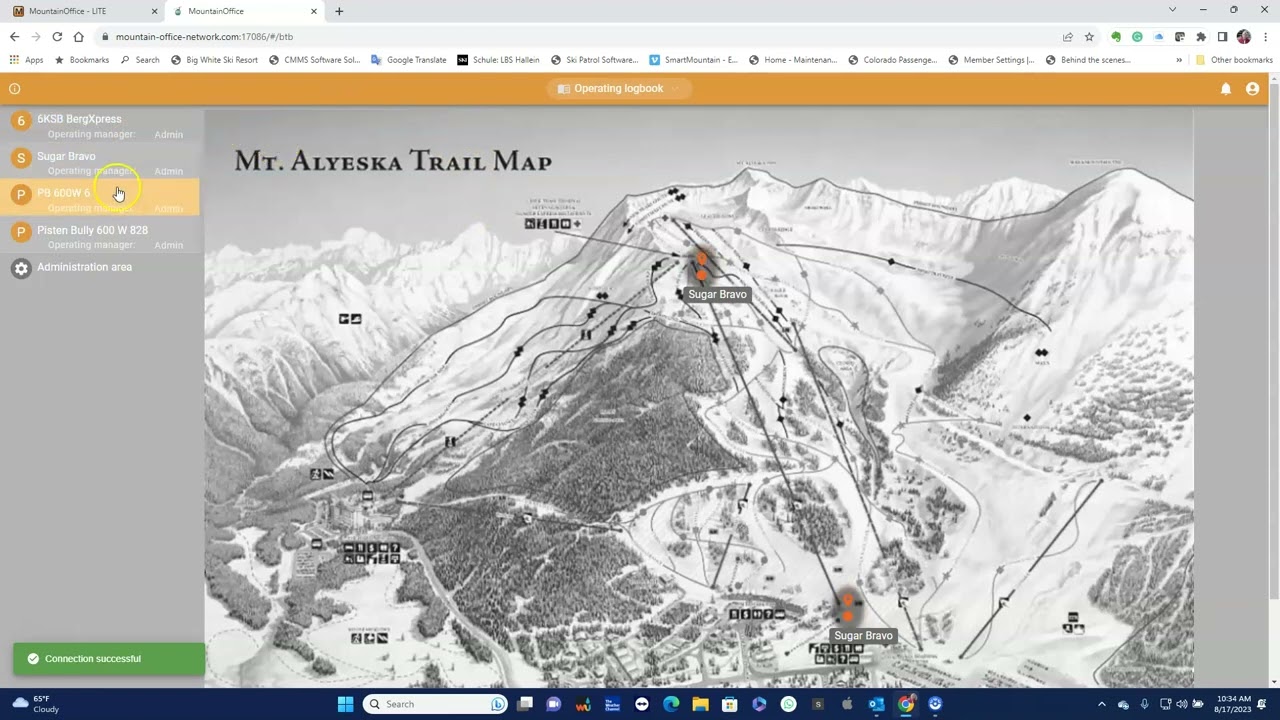
Task: Reload the current page
Action: pyautogui.click(x=57, y=37)
